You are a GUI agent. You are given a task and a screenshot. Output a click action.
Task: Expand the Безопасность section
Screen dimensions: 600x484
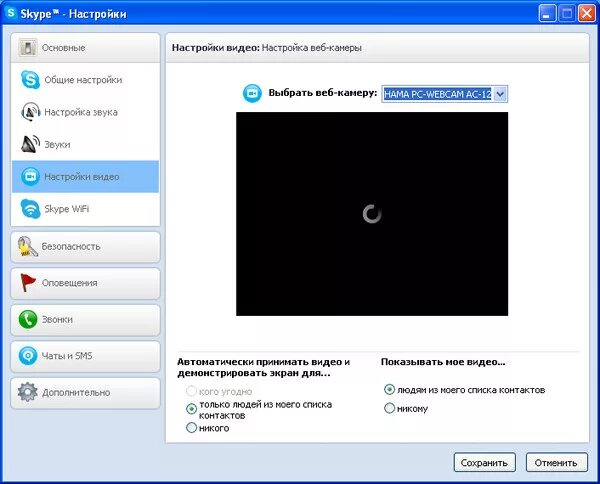click(85, 247)
